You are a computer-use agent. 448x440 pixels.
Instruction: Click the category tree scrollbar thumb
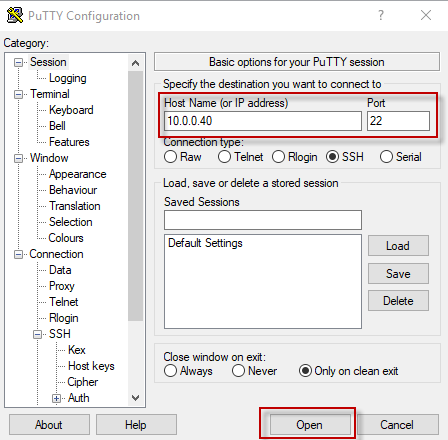(135, 196)
